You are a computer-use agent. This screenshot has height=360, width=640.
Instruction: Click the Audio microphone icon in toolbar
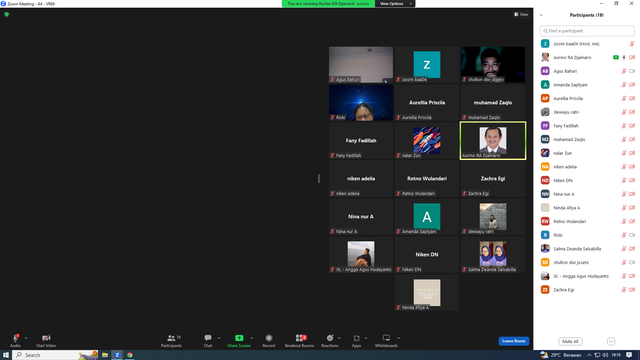point(16,338)
